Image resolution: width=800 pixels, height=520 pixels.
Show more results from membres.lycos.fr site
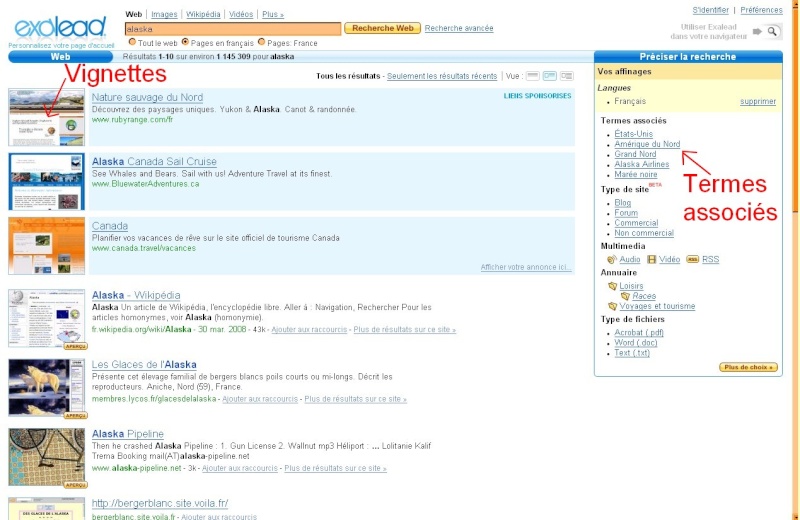(356, 399)
